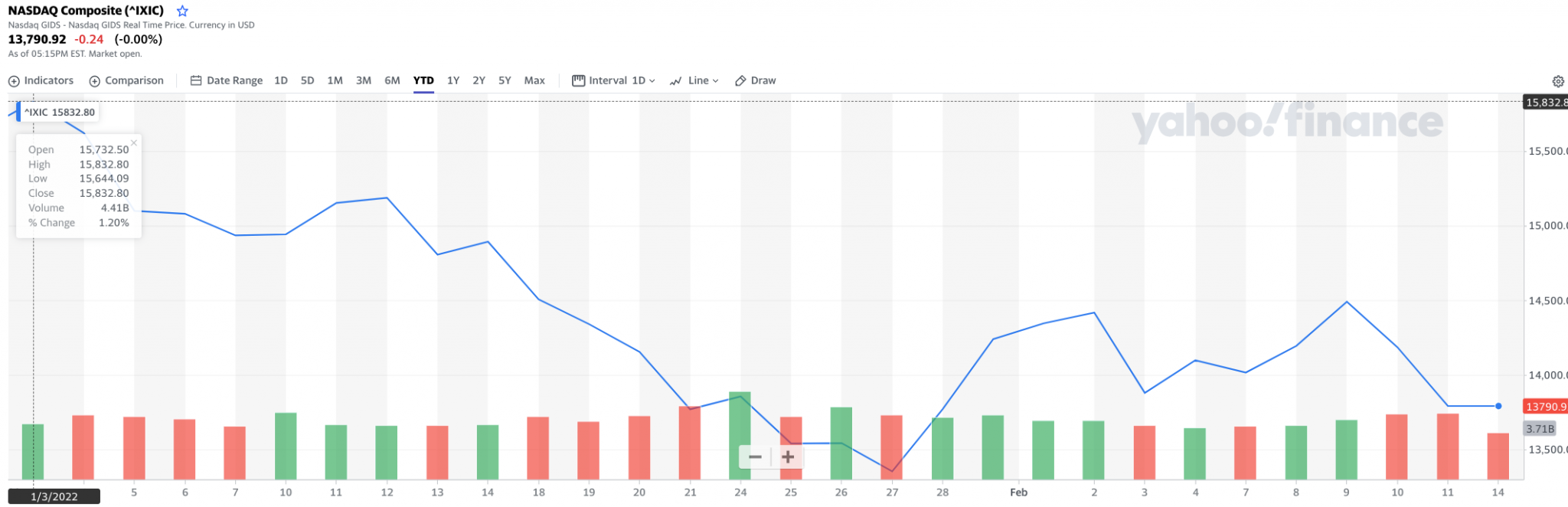Image resolution: width=1568 pixels, height=507 pixels.
Task: Add a Comparison symbol
Action: tap(126, 80)
